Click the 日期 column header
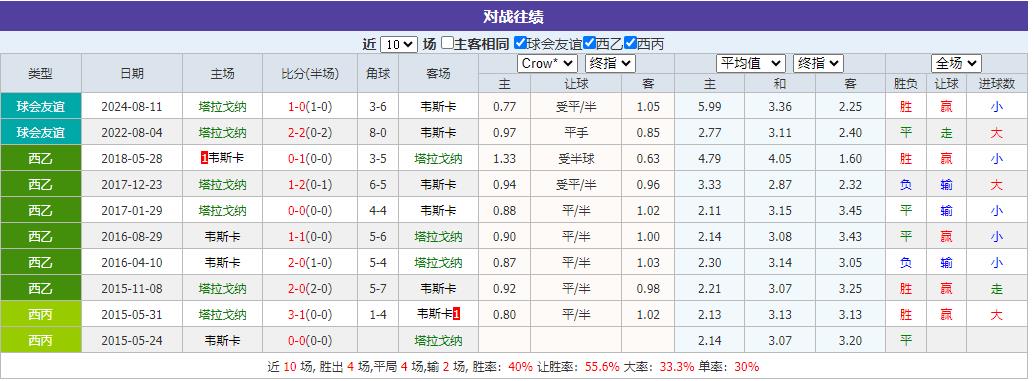1034x381 pixels. 132,73
